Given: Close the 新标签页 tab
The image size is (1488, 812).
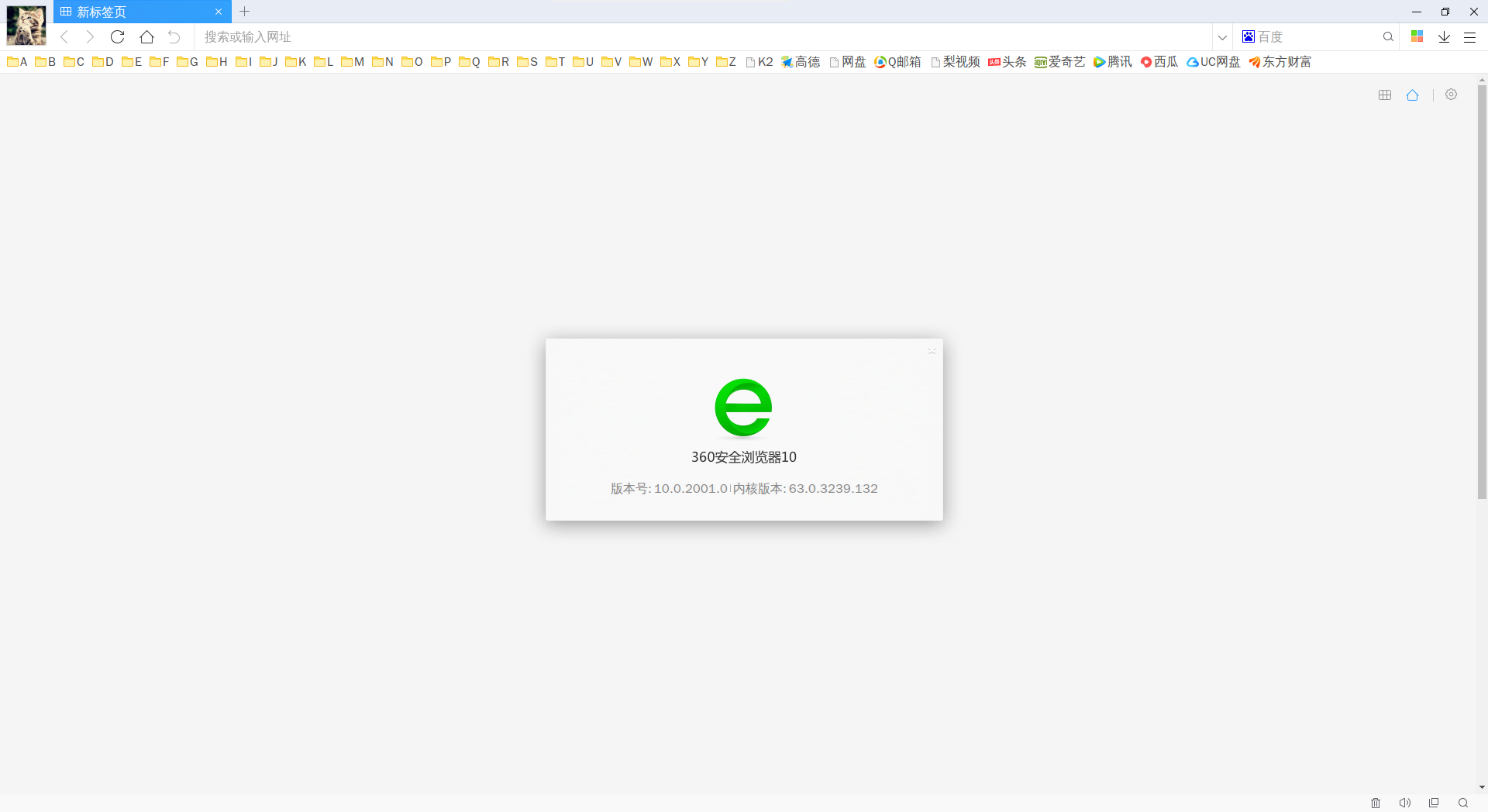Looking at the screenshot, I should 219,12.
